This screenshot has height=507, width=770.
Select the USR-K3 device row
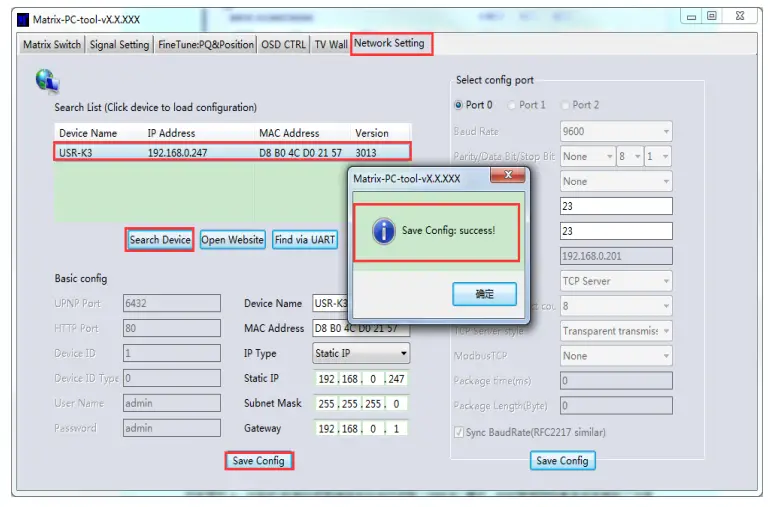coord(232,152)
